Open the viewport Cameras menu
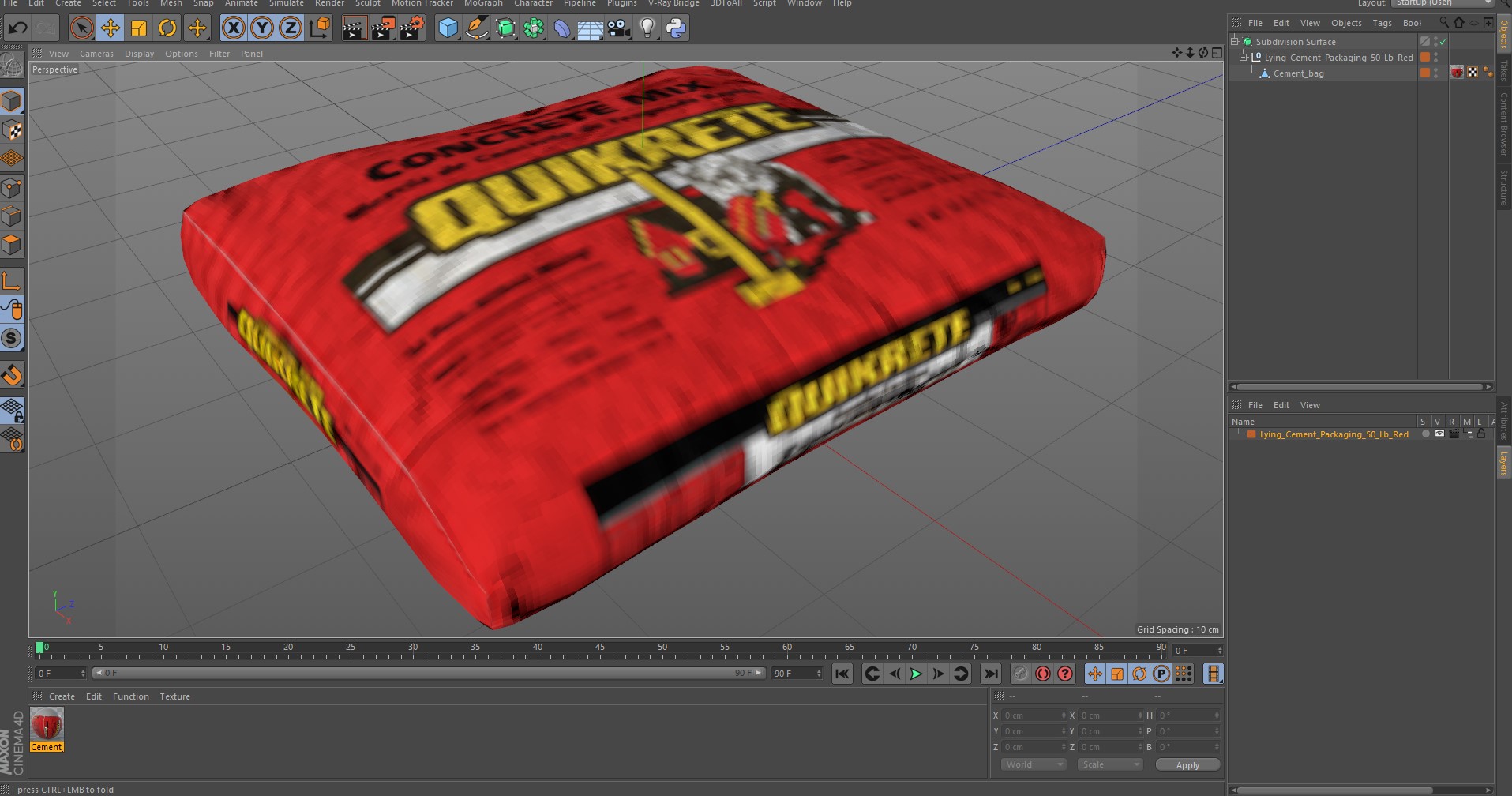Viewport: 1512px width, 796px height. [x=96, y=54]
